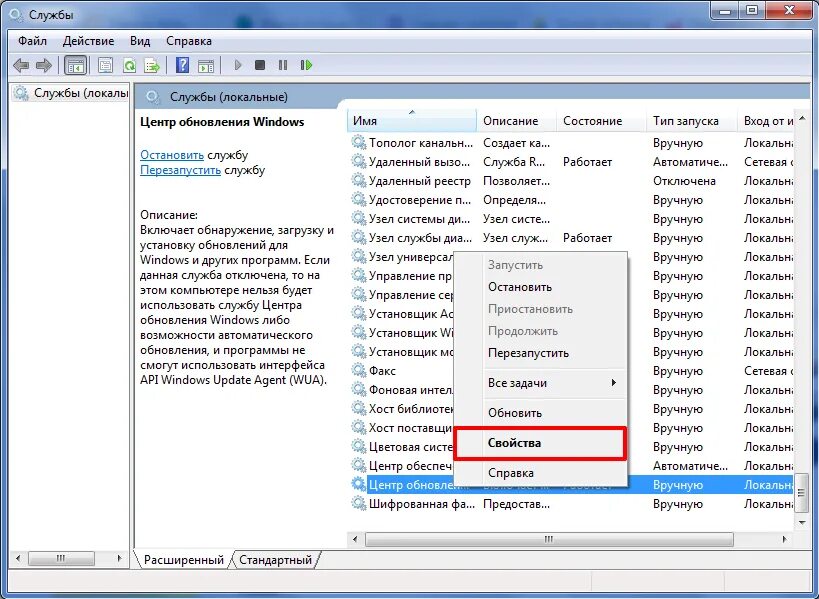Click the tree pane horizontal scrollbar thumb

coord(61,558)
